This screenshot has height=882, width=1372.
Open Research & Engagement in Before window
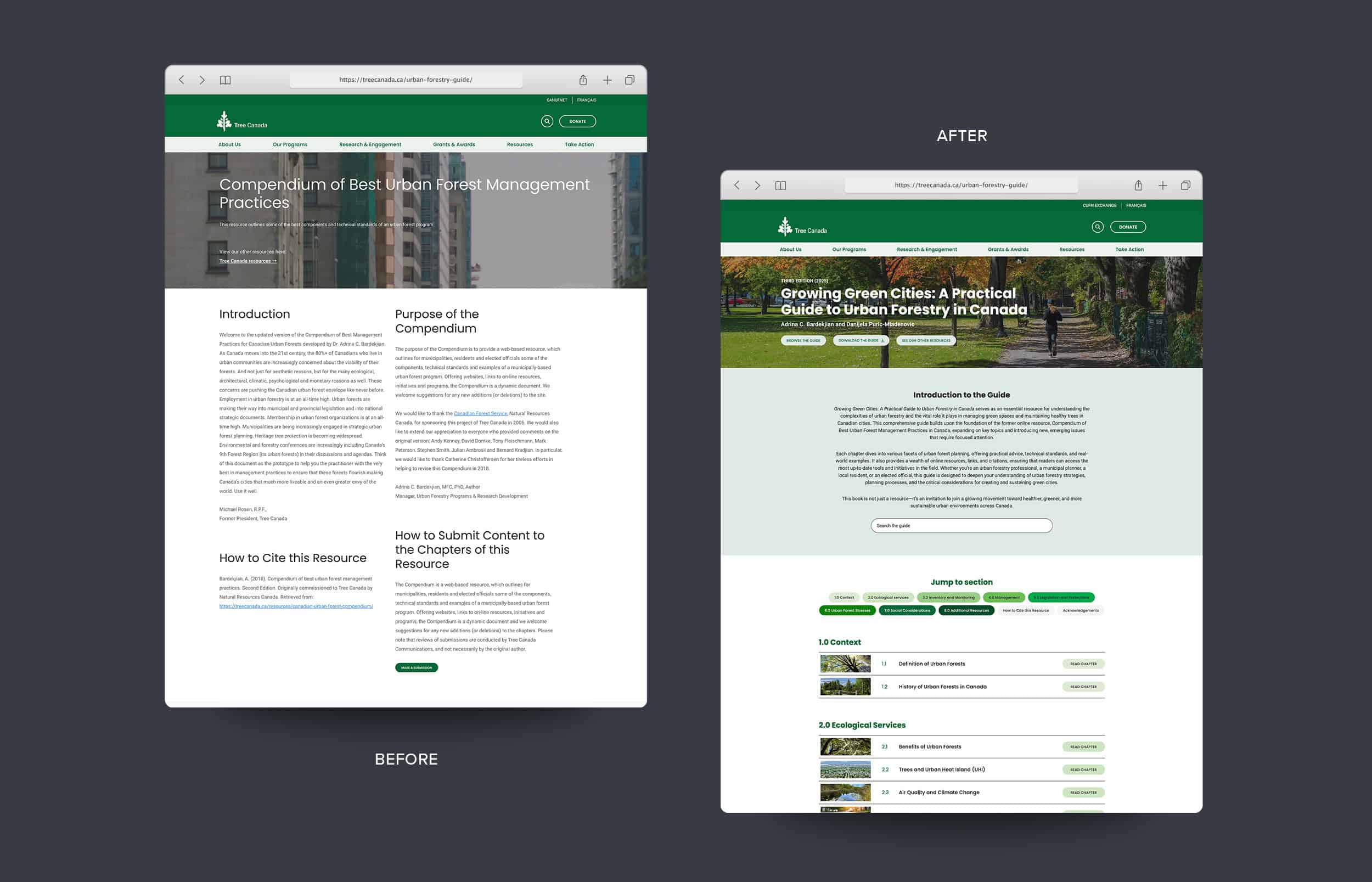370,144
